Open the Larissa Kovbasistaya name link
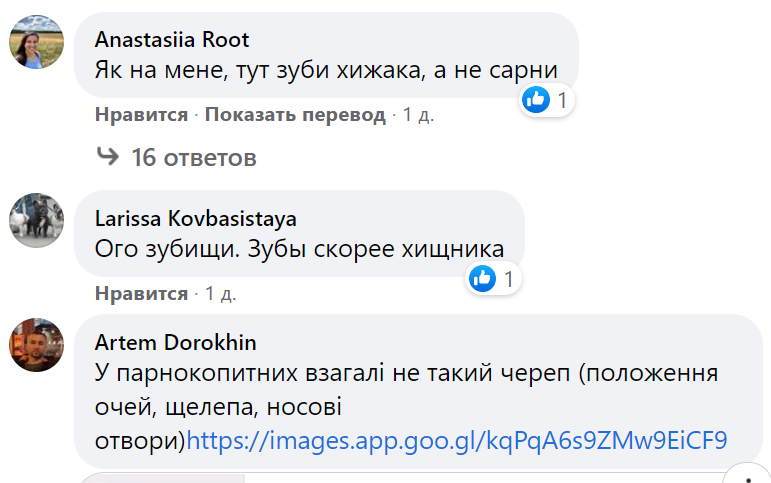771x483 pixels. click(195, 219)
